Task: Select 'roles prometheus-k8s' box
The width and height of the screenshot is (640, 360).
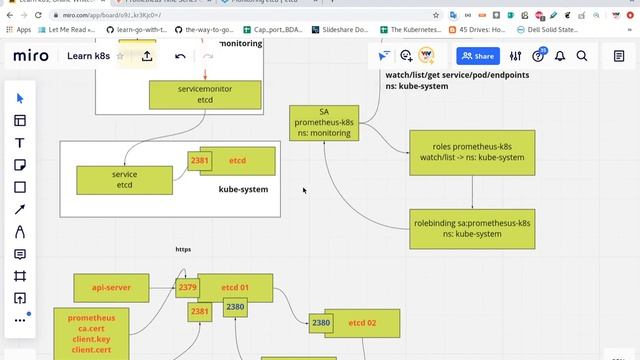Action: [x=472, y=153]
